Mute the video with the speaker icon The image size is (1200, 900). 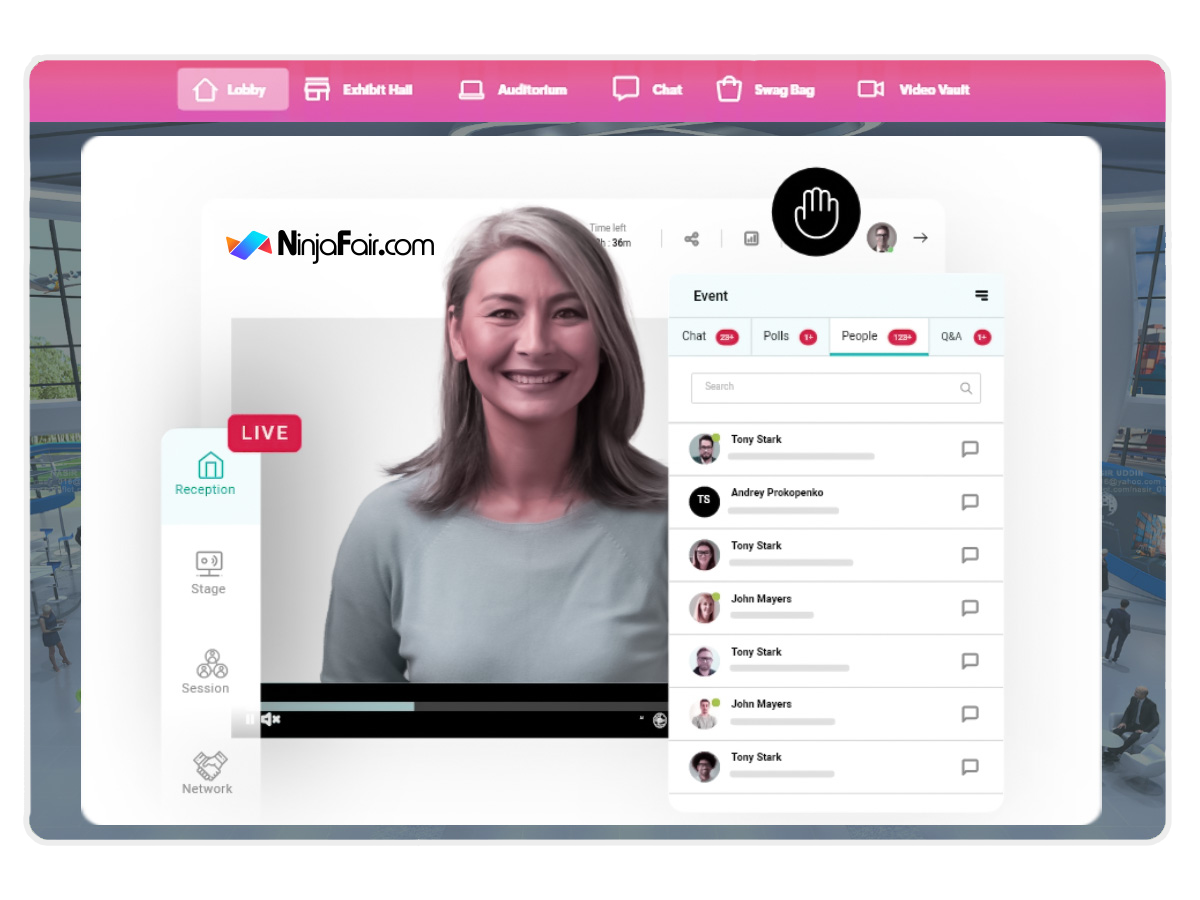click(268, 719)
